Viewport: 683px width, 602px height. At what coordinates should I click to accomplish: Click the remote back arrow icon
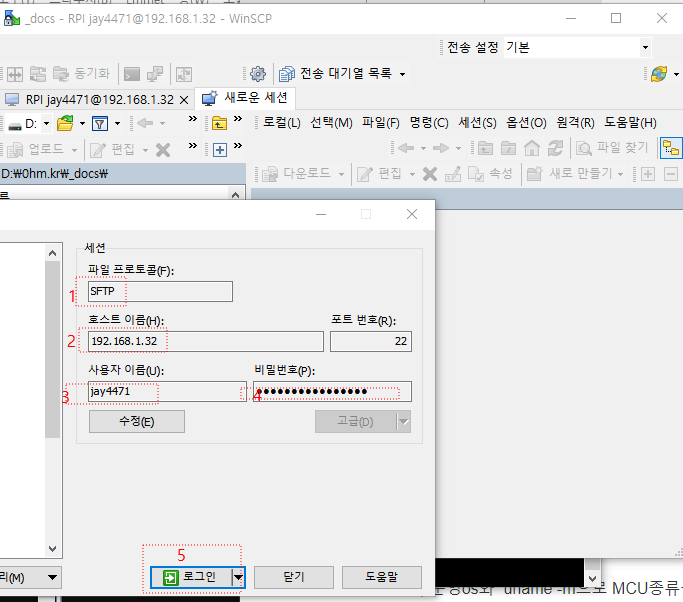point(406,149)
